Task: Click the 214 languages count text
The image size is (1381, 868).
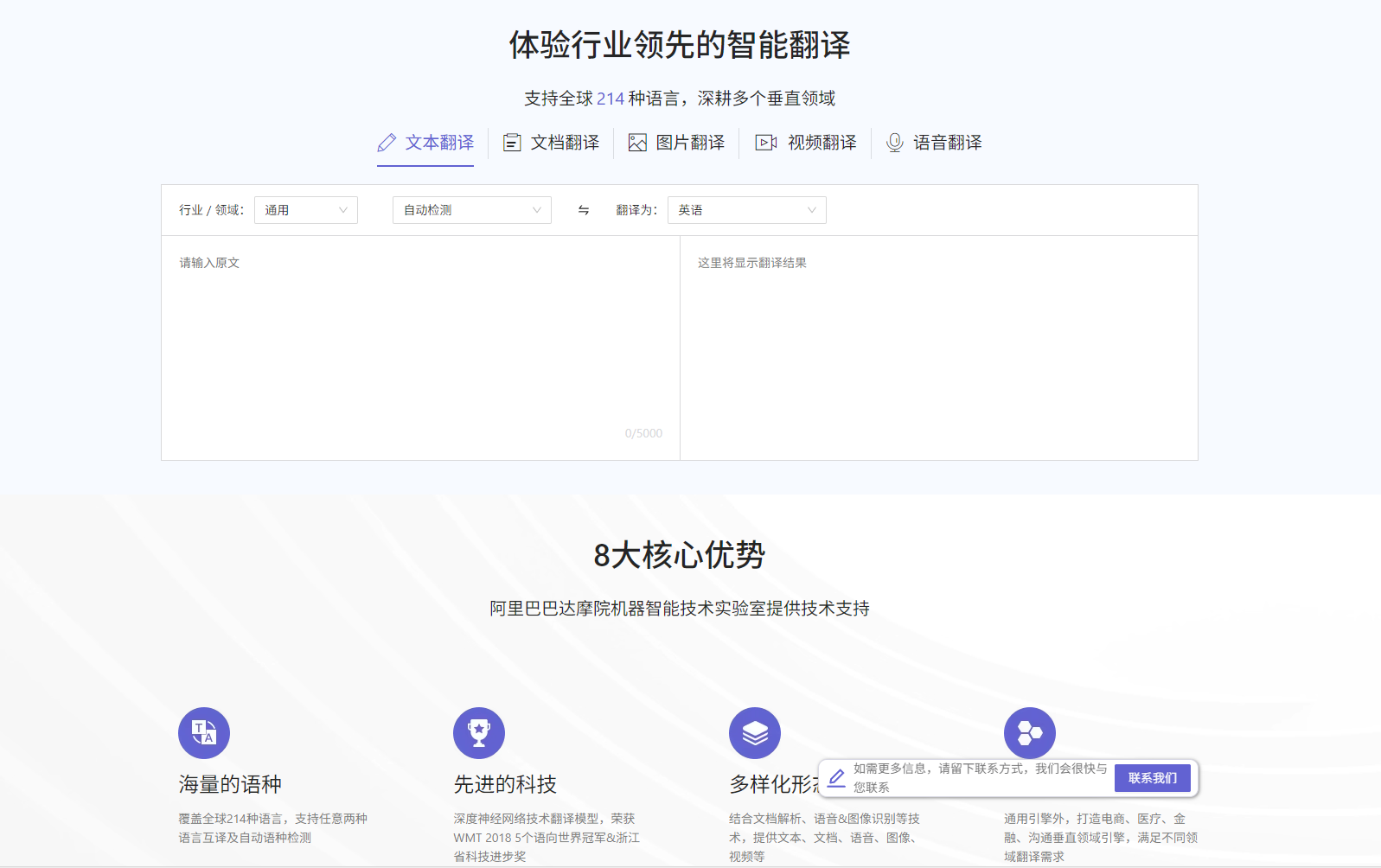Action: click(611, 99)
